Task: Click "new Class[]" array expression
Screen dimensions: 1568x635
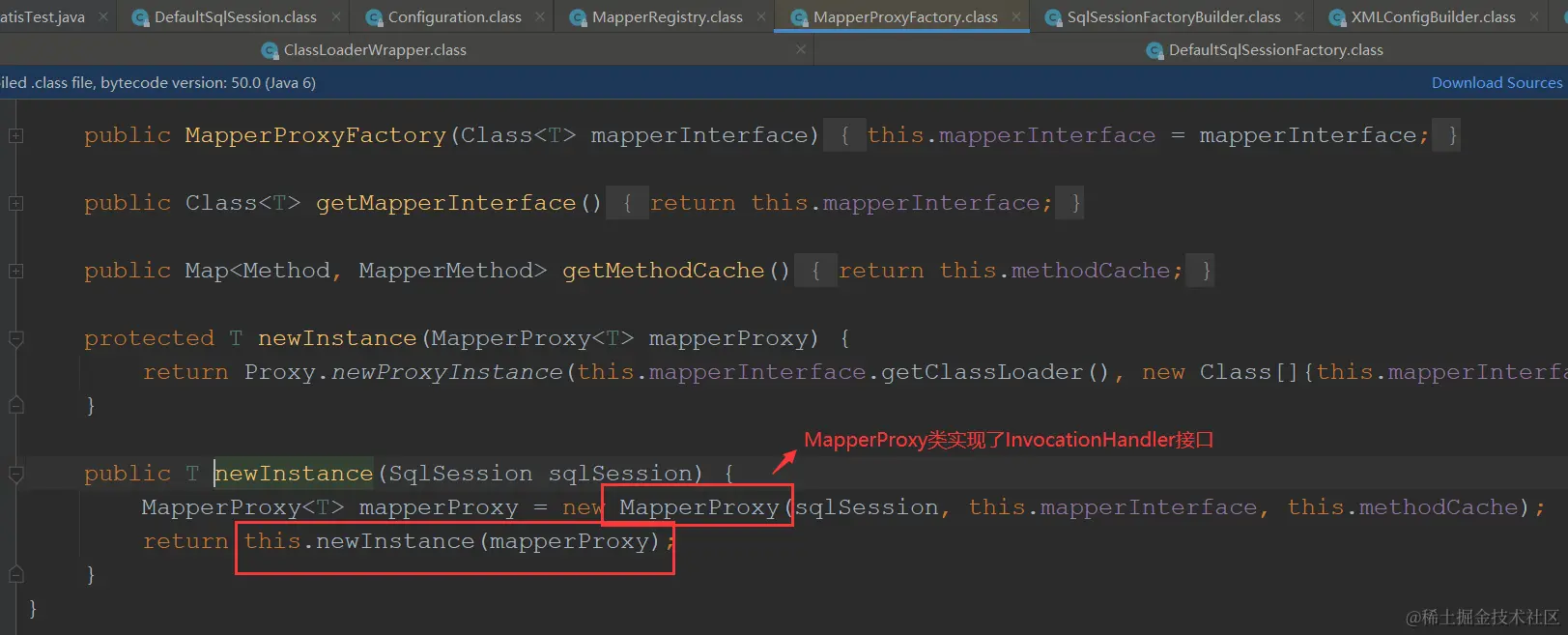Action: [1221, 372]
